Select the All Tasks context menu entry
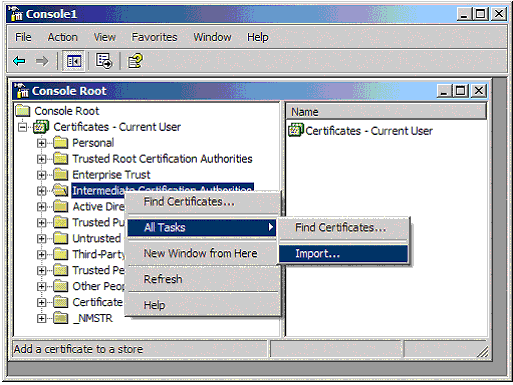 (x=202, y=227)
